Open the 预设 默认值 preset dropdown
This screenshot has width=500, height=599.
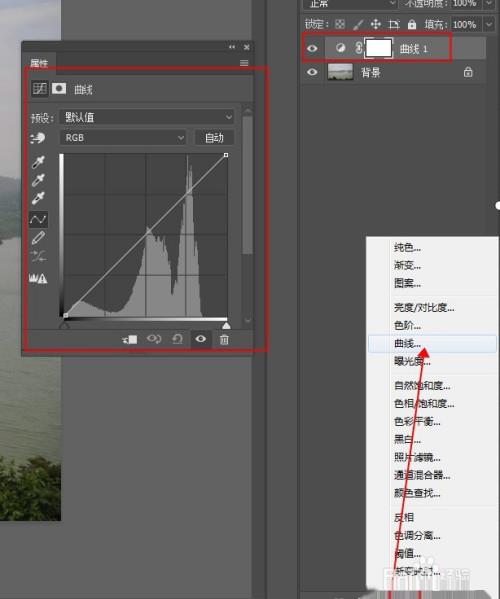(147, 117)
